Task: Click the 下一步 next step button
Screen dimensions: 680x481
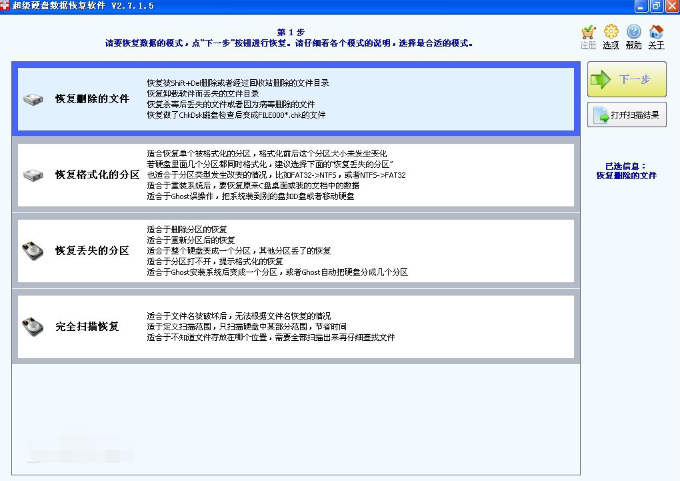Action: [x=627, y=79]
